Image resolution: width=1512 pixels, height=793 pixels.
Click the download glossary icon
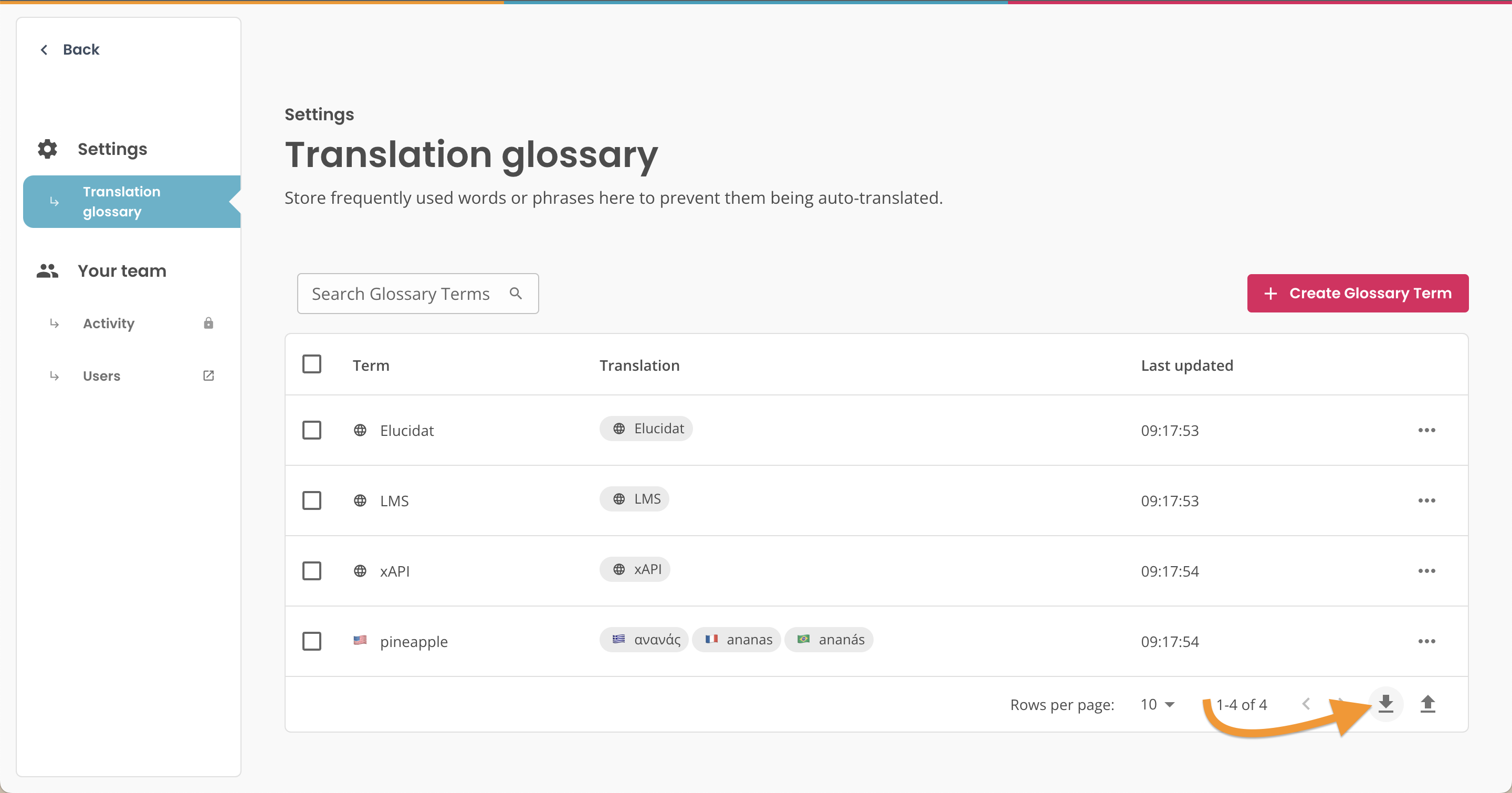(1385, 703)
